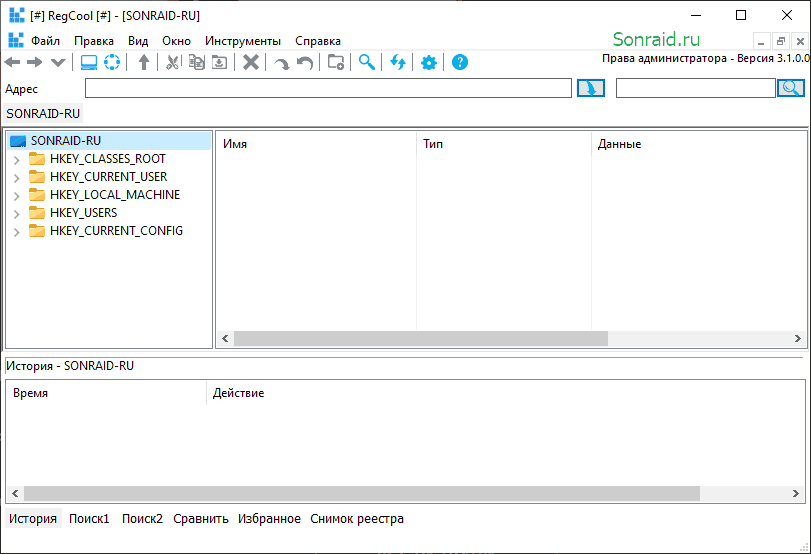Click the quick search magnifier button
Image resolution: width=811 pixels, height=554 pixels.
[791, 88]
